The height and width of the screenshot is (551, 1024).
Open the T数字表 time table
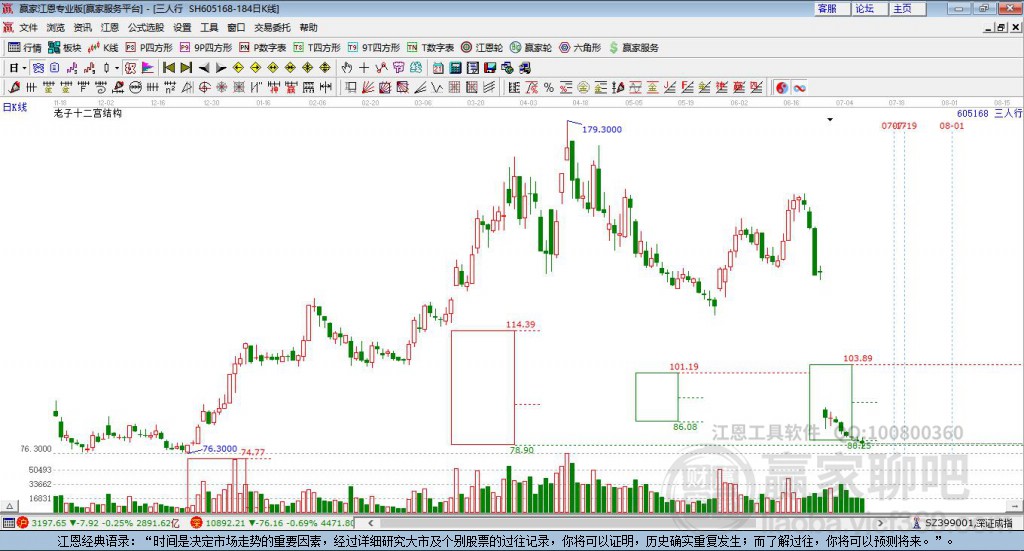[x=430, y=48]
